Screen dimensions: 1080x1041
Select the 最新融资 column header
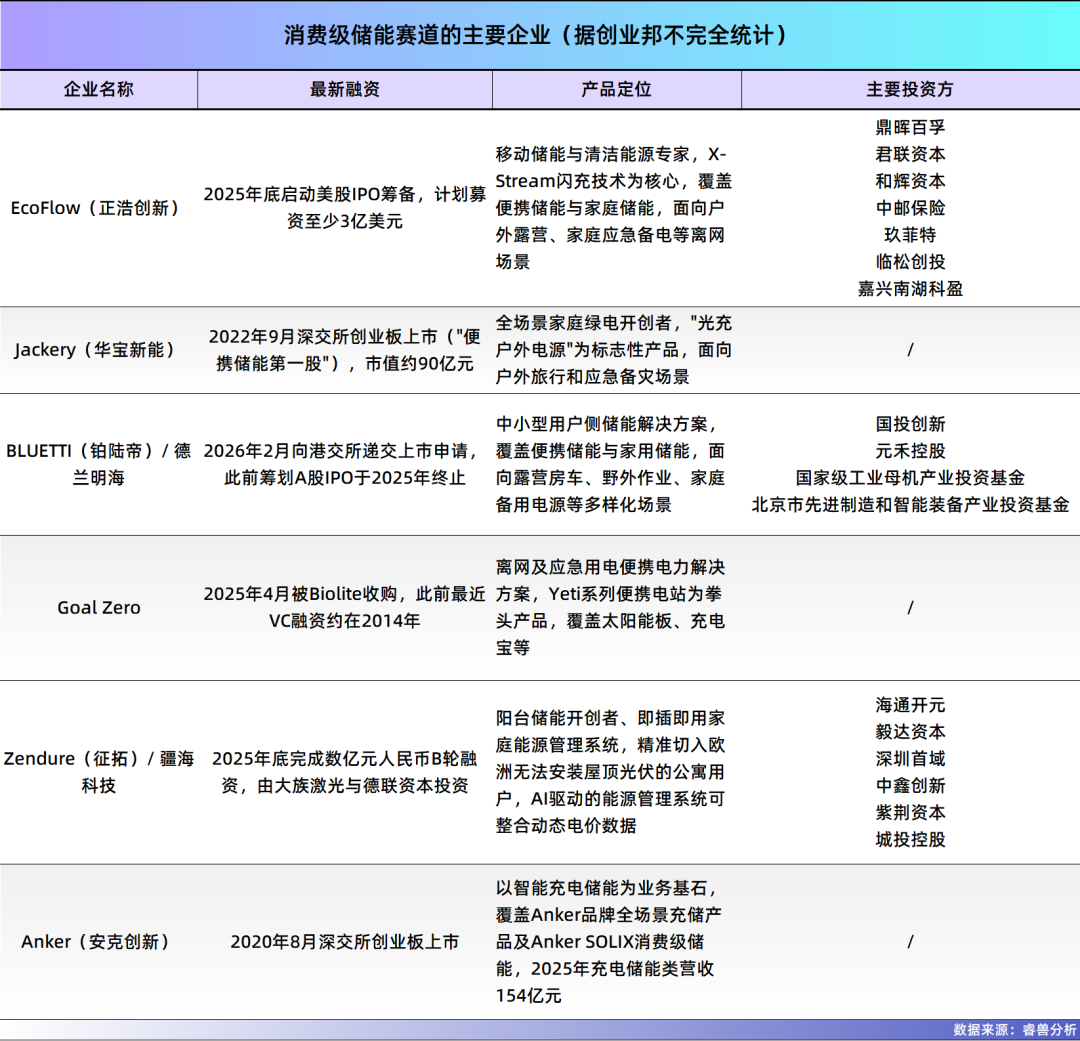coord(344,90)
